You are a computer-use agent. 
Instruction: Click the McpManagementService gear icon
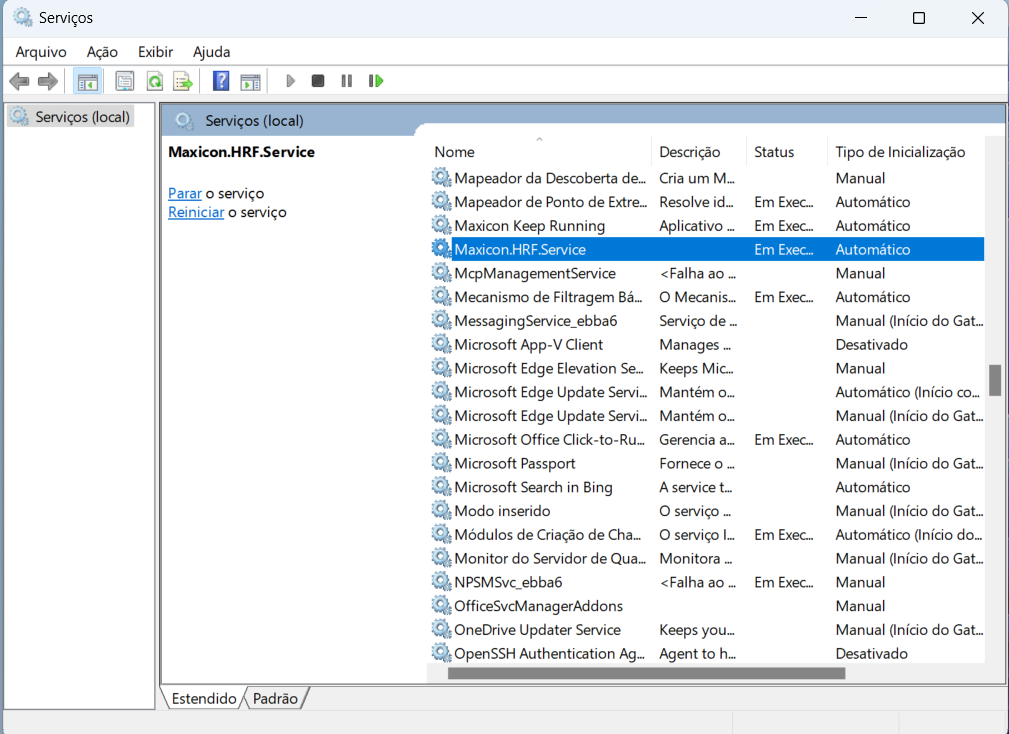(x=441, y=273)
